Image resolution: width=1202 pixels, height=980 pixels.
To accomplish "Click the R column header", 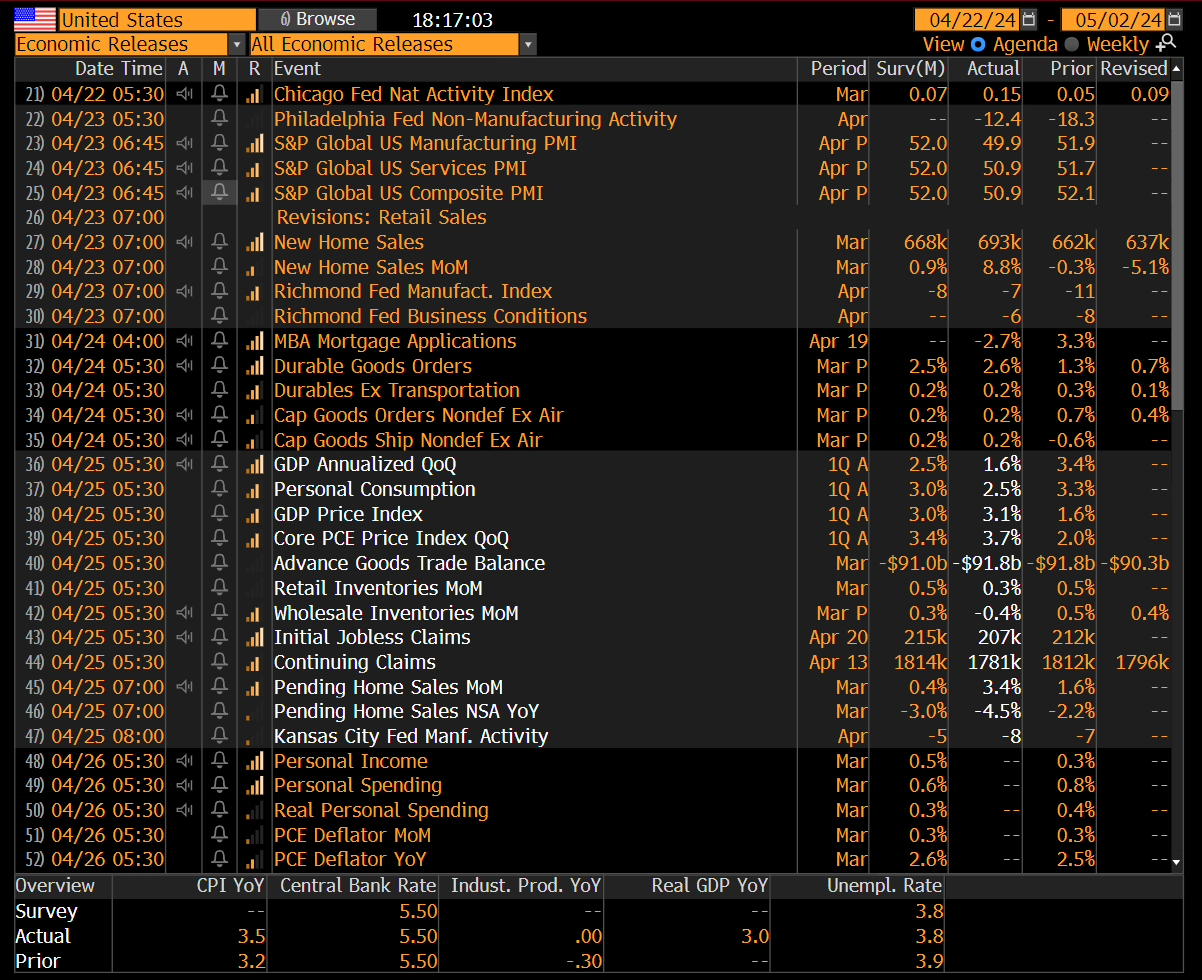I will 255,69.
